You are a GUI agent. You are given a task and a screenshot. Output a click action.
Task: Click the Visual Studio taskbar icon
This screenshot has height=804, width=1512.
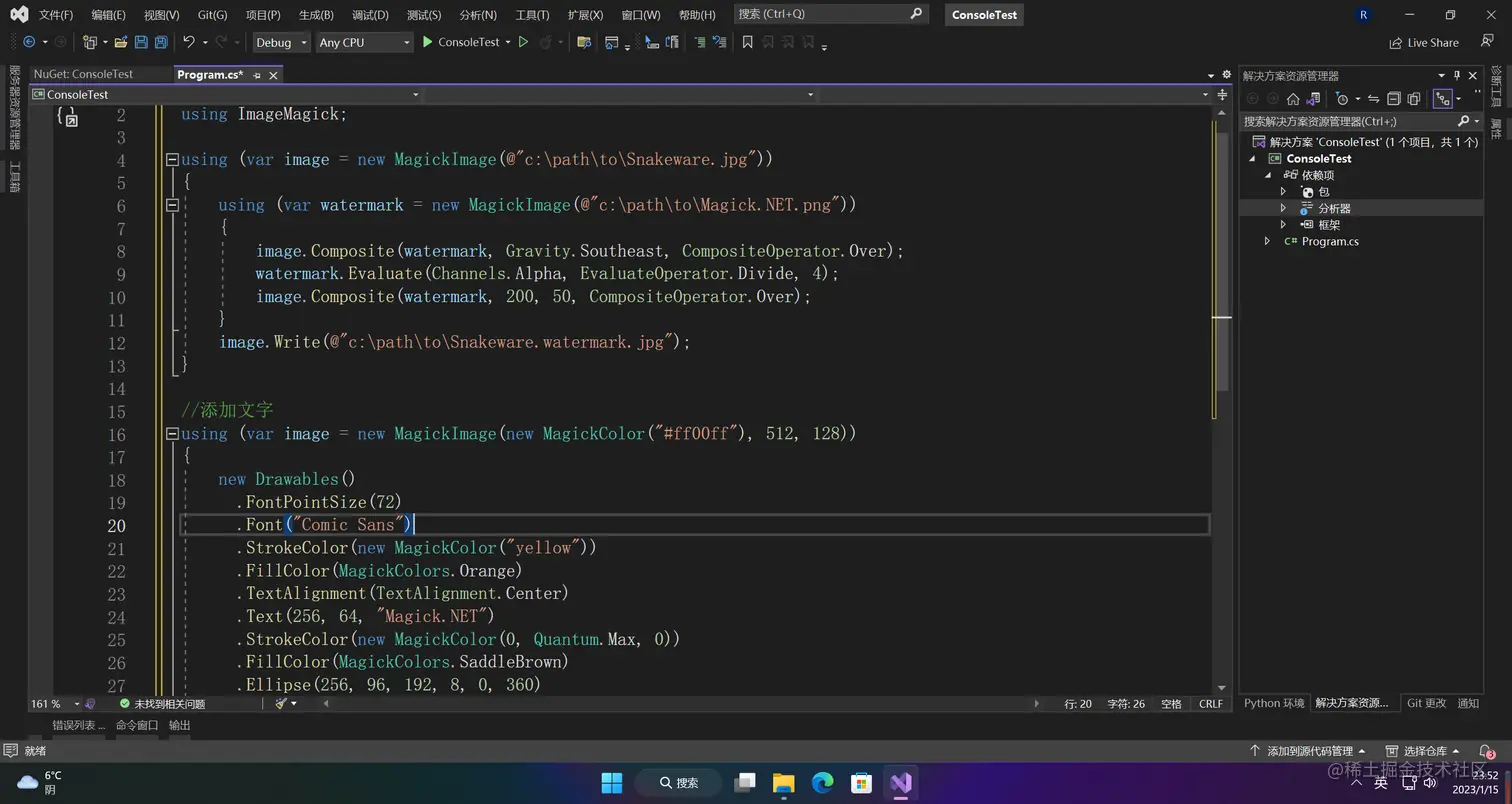point(901,782)
